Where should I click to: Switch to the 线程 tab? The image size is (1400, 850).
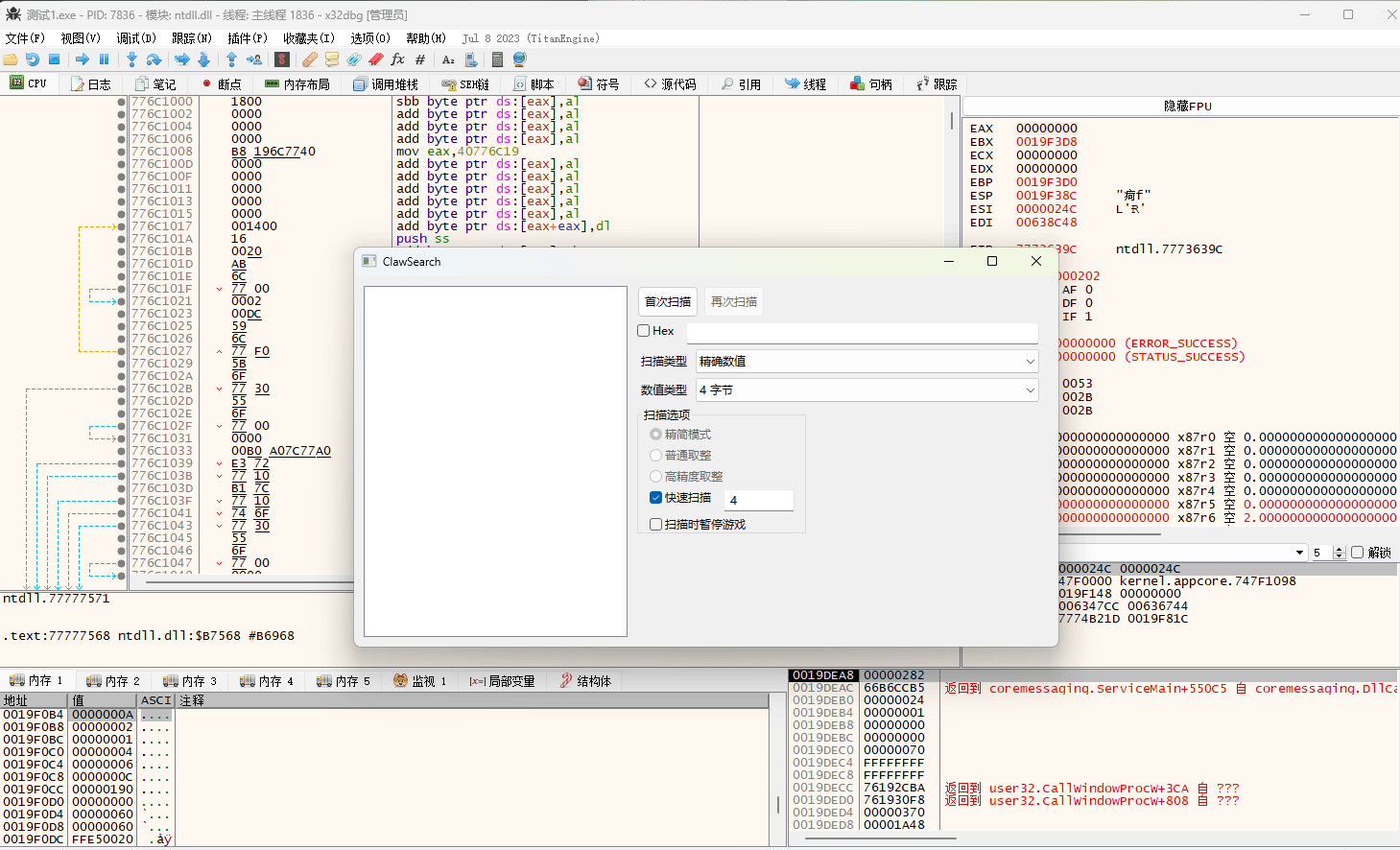(806, 84)
